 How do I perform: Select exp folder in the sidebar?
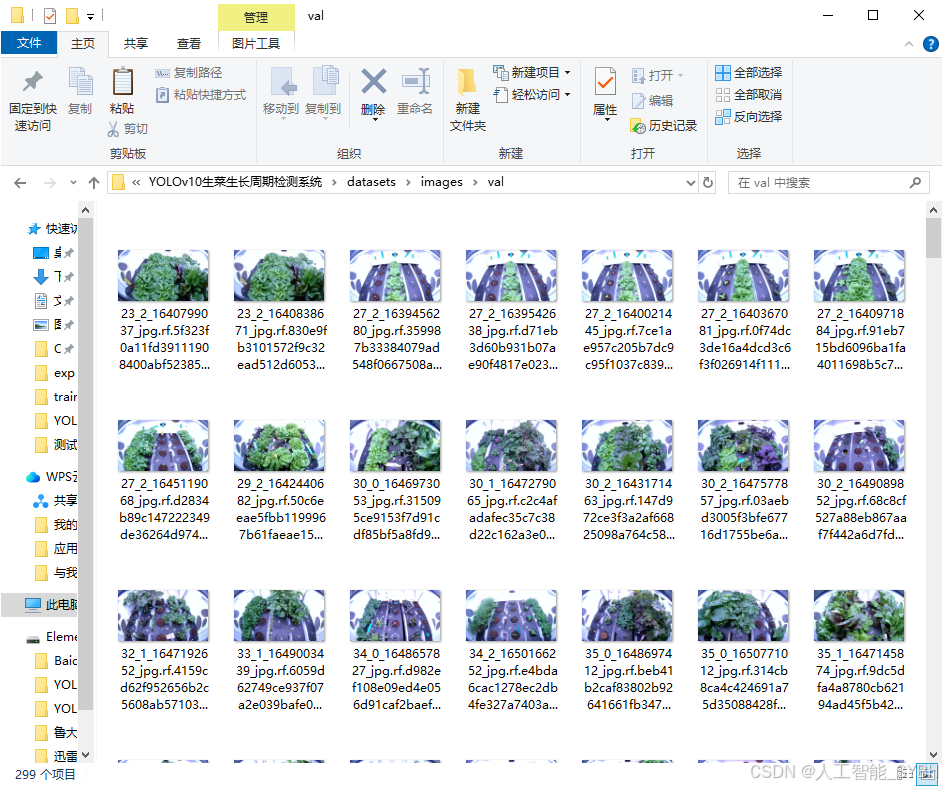pyautogui.click(x=55, y=373)
